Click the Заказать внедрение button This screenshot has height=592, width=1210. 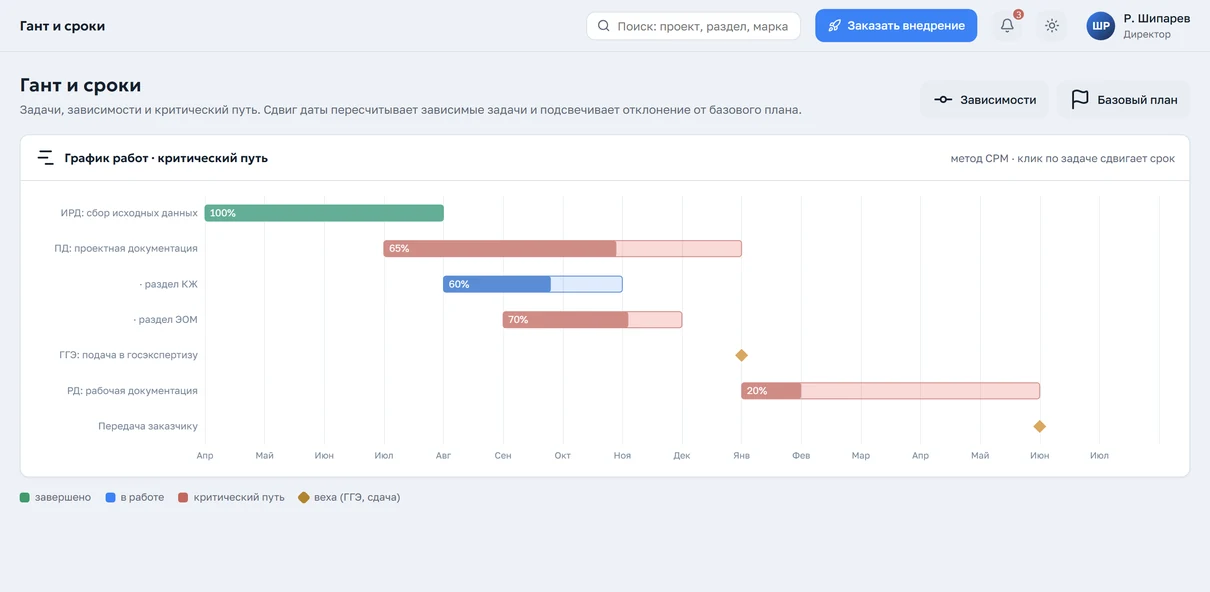[896, 26]
